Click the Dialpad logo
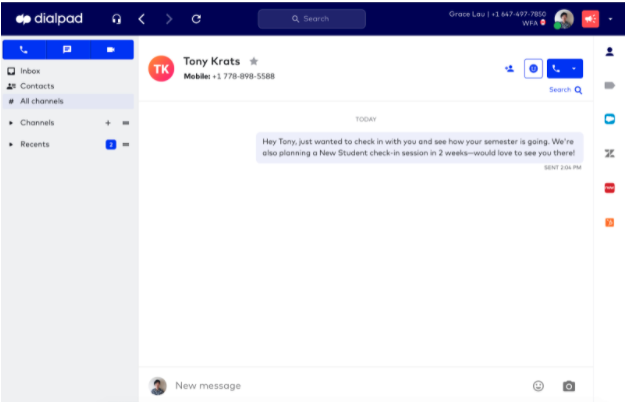Screen dimensions: 627x403 coord(49,19)
